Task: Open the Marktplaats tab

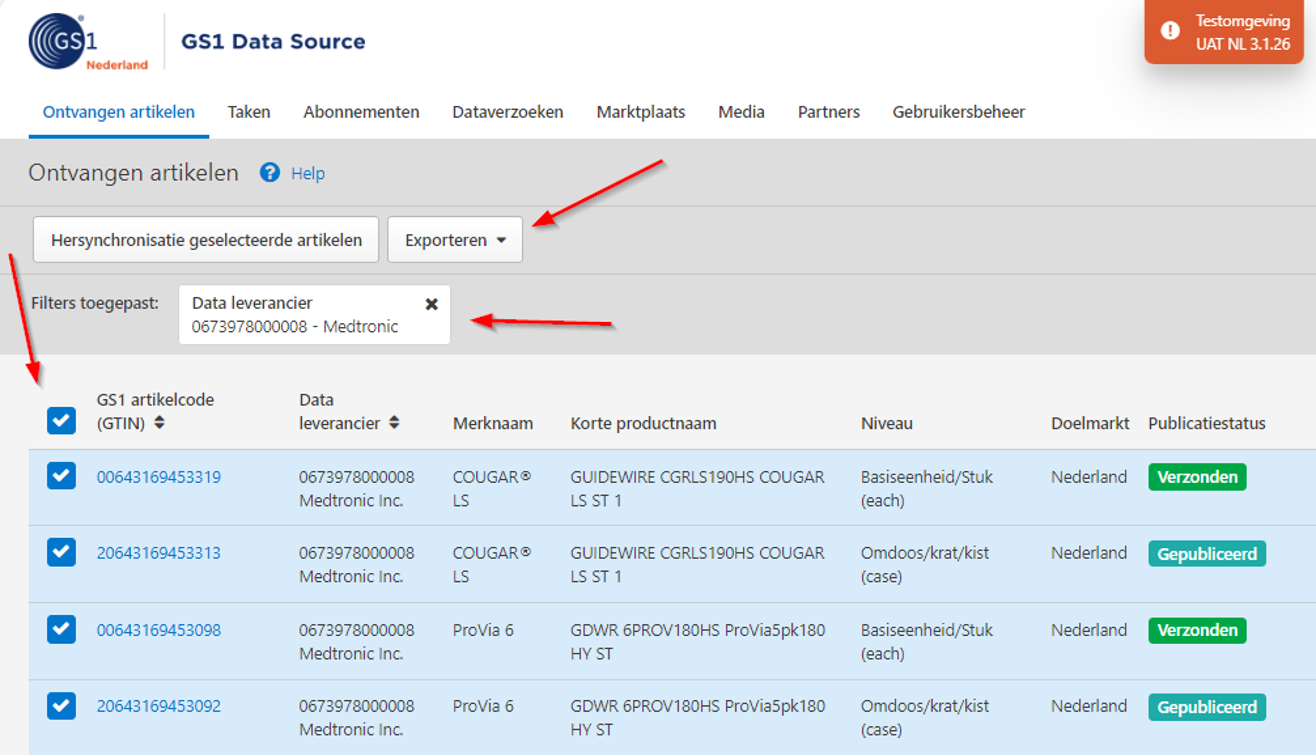Action: (x=641, y=112)
